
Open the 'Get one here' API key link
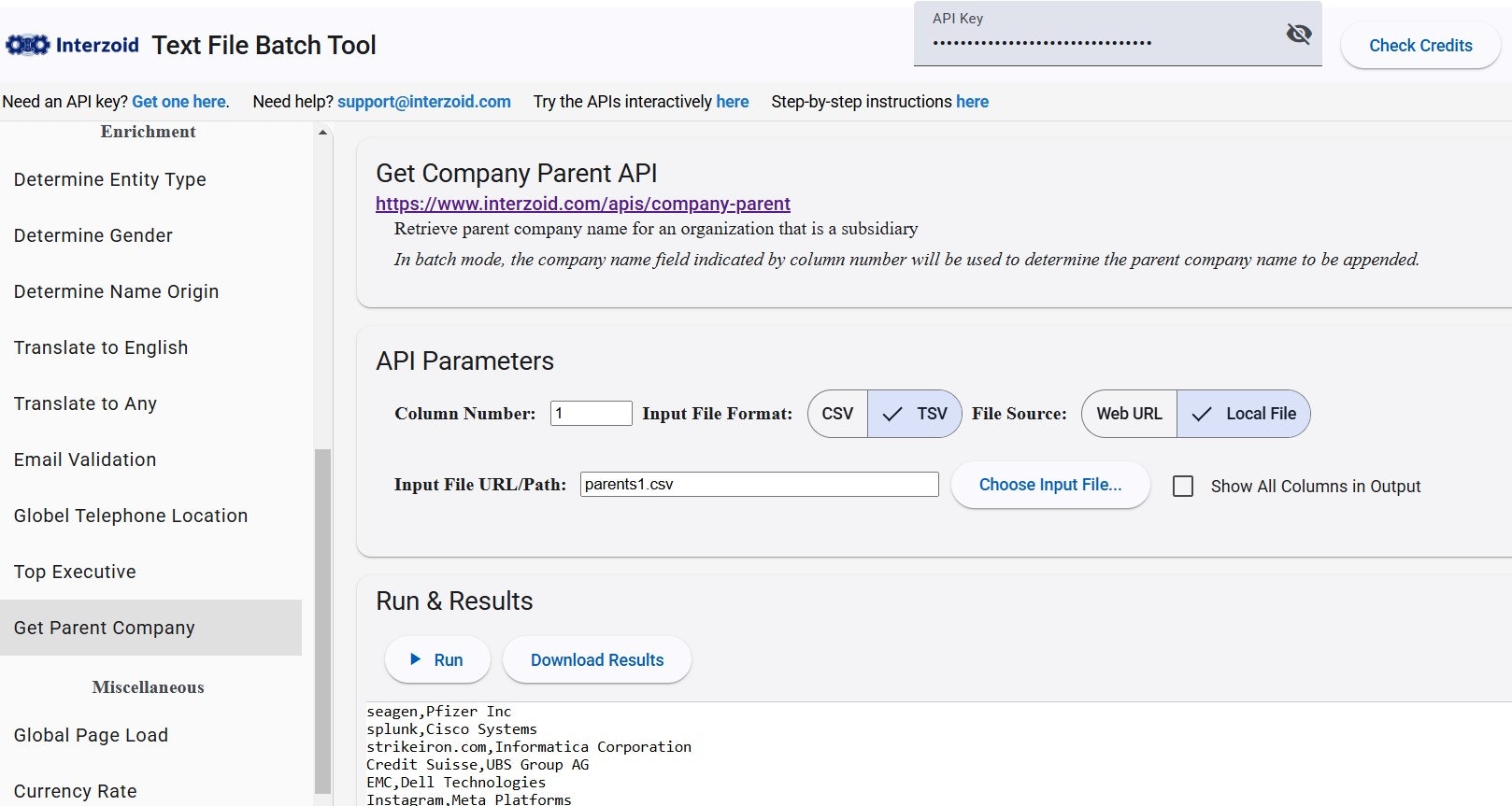178,102
